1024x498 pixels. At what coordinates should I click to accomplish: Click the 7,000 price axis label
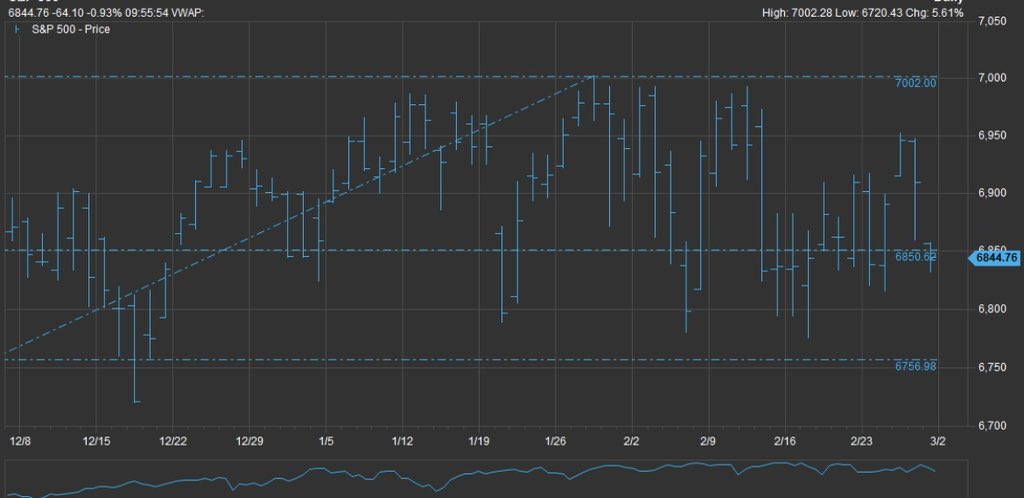[992, 78]
